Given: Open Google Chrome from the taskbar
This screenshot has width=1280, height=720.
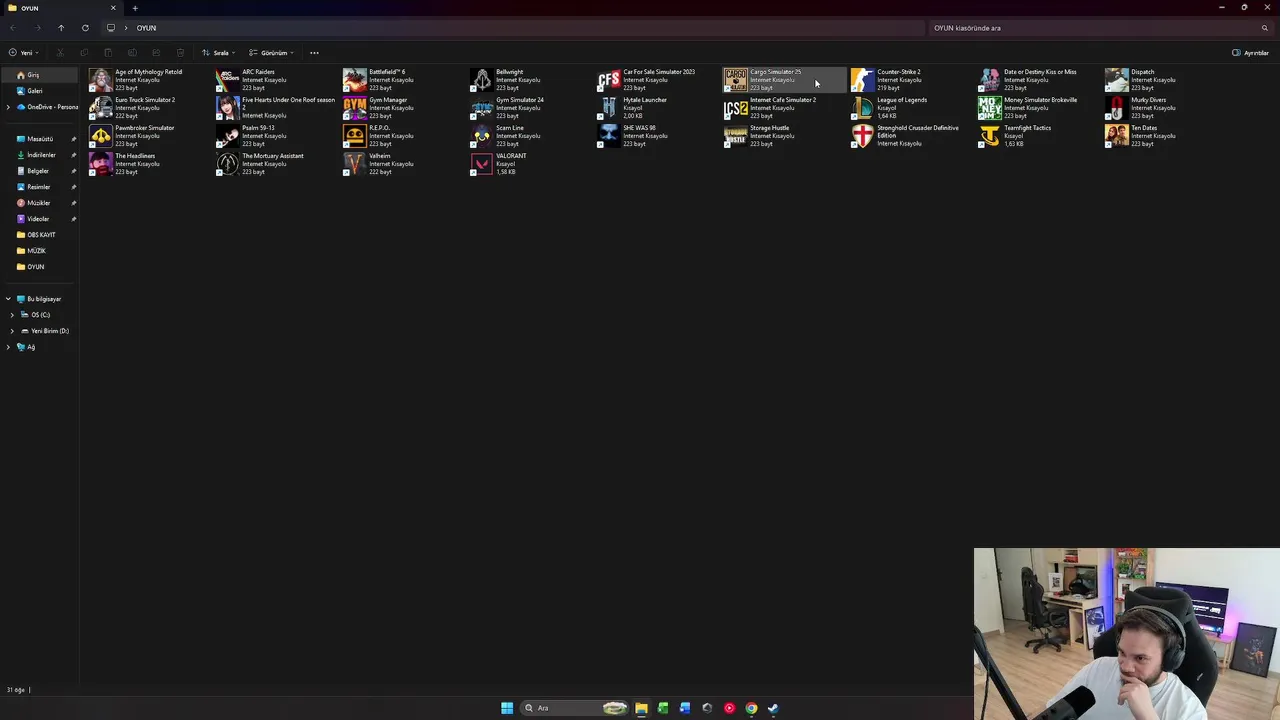Looking at the screenshot, I should 751,708.
